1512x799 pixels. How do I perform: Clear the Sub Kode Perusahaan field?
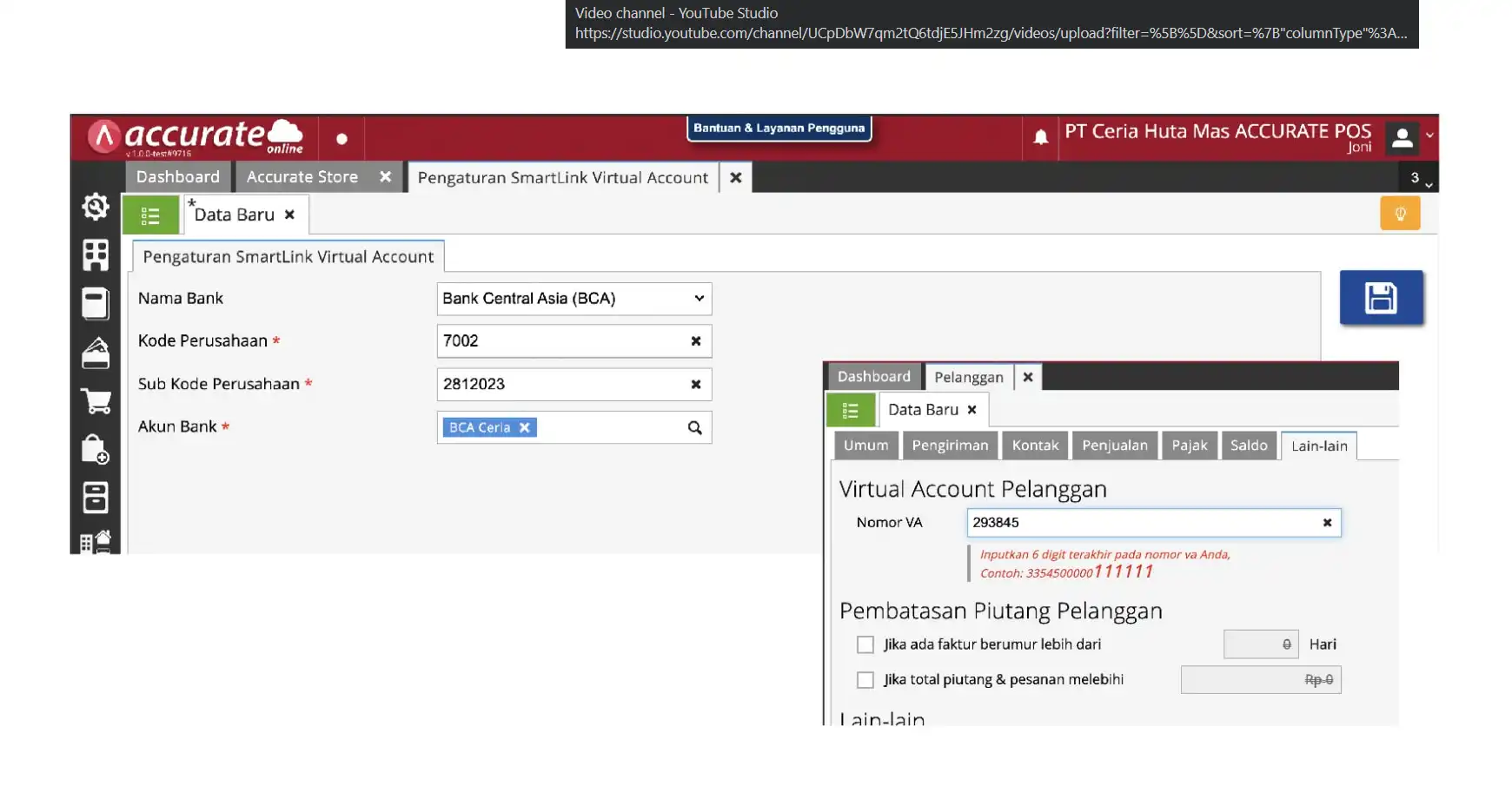point(695,384)
